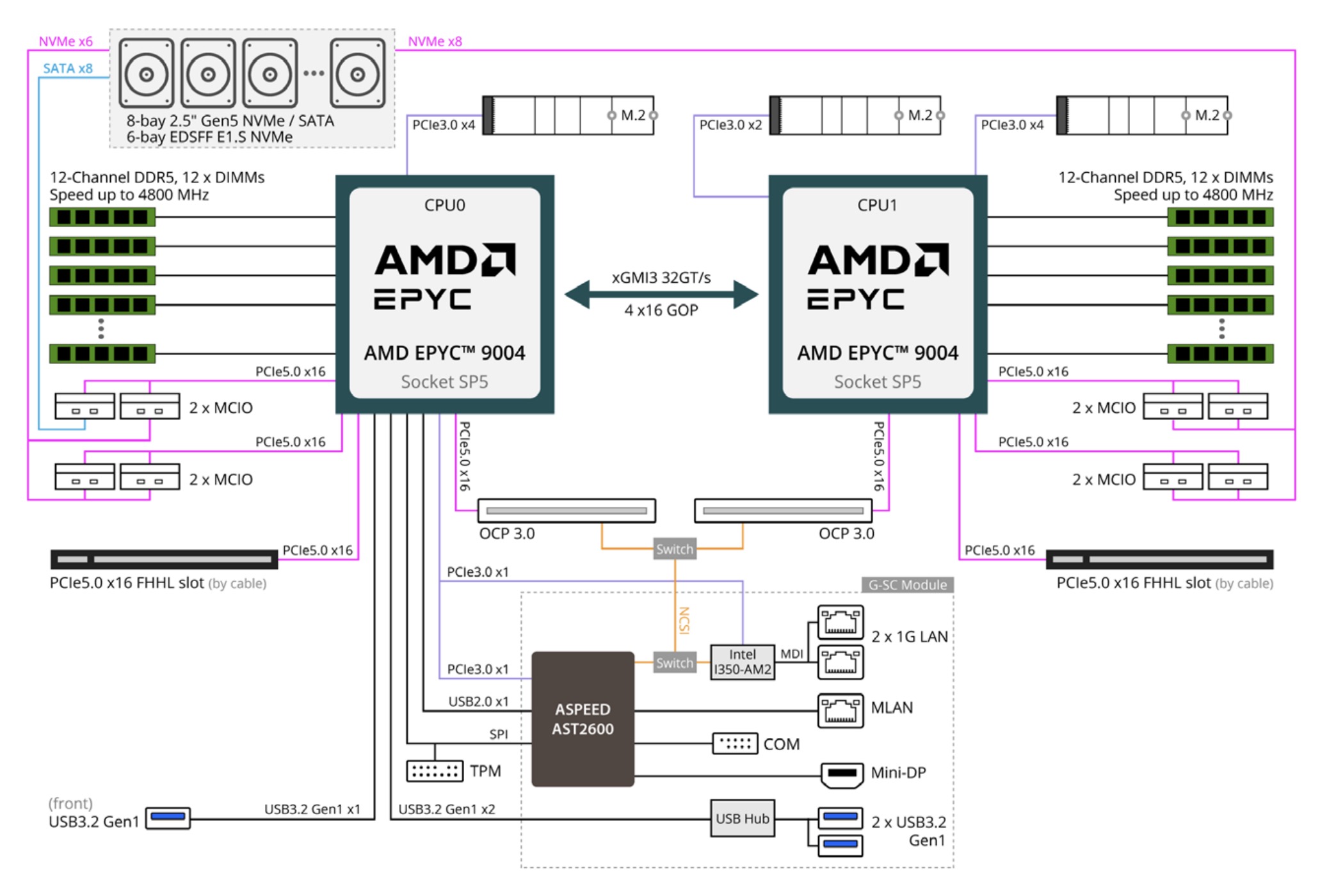The height and width of the screenshot is (896, 1320).
Task: Click the first drive bay icon
Action: pyautogui.click(x=147, y=74)
